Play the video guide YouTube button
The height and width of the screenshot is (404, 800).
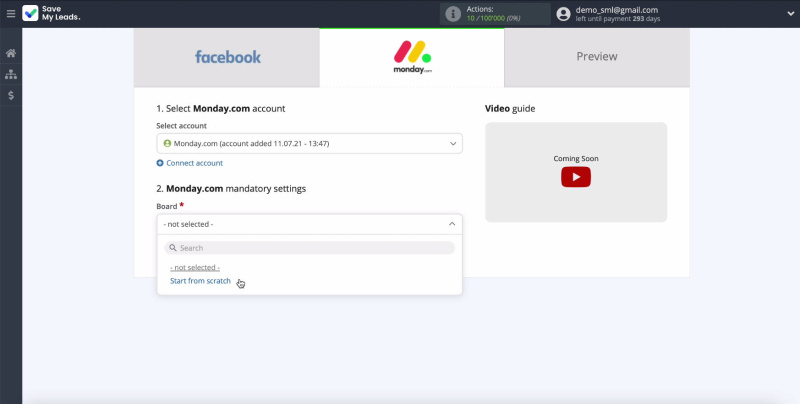576,177
